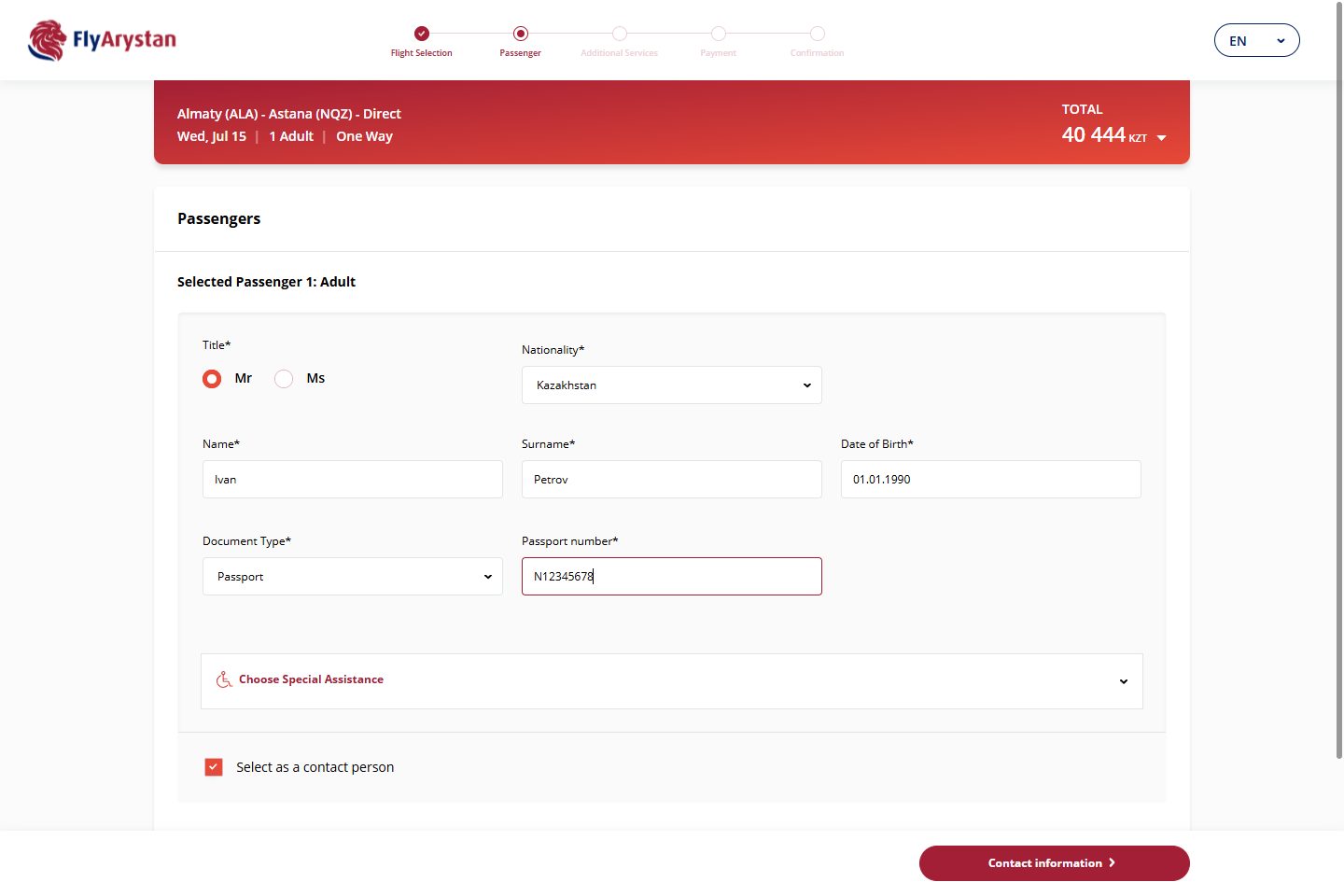Click the Payment step circle

(x=719, y=34)
